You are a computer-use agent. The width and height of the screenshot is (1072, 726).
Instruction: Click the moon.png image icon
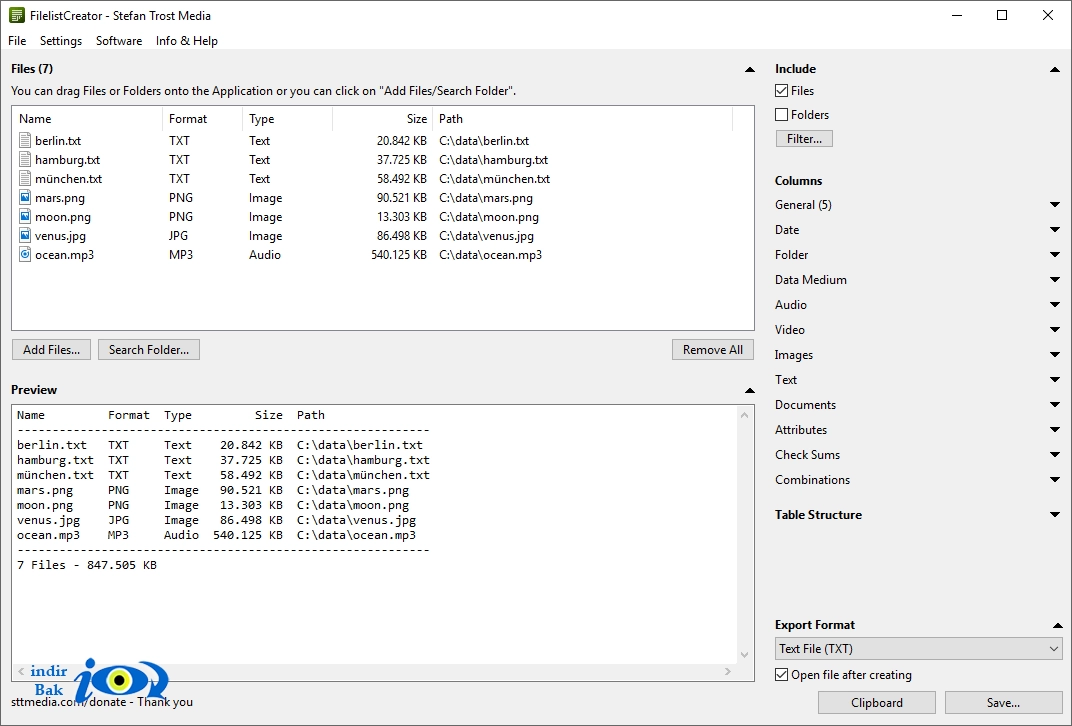tap(25, 217)
